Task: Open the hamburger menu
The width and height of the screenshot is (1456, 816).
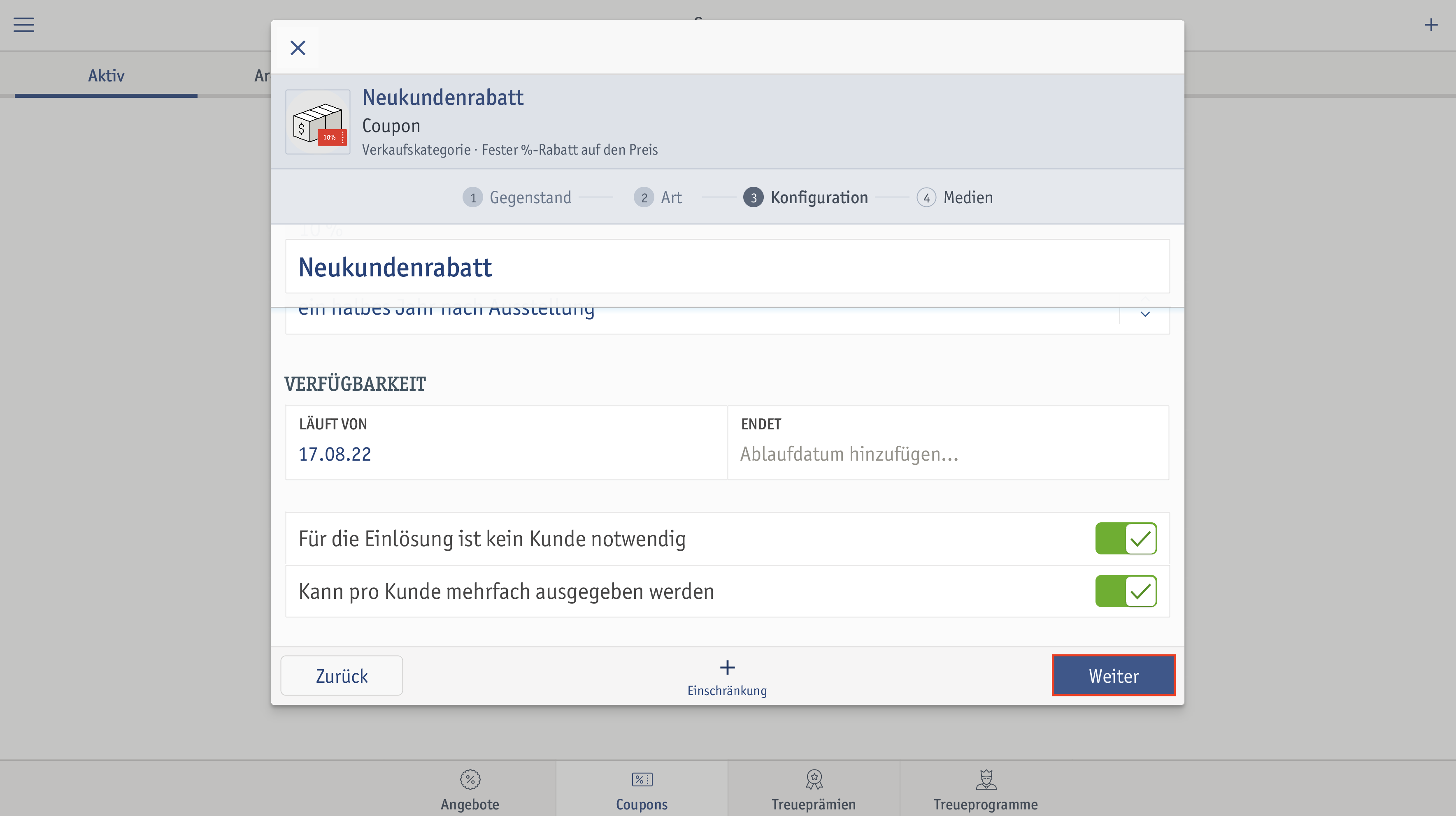Action: click(24, 25)
